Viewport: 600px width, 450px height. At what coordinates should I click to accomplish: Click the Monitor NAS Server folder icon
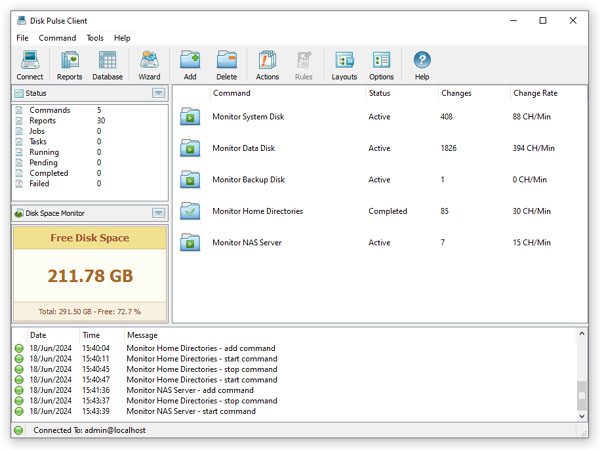click(x=190, y=242)
